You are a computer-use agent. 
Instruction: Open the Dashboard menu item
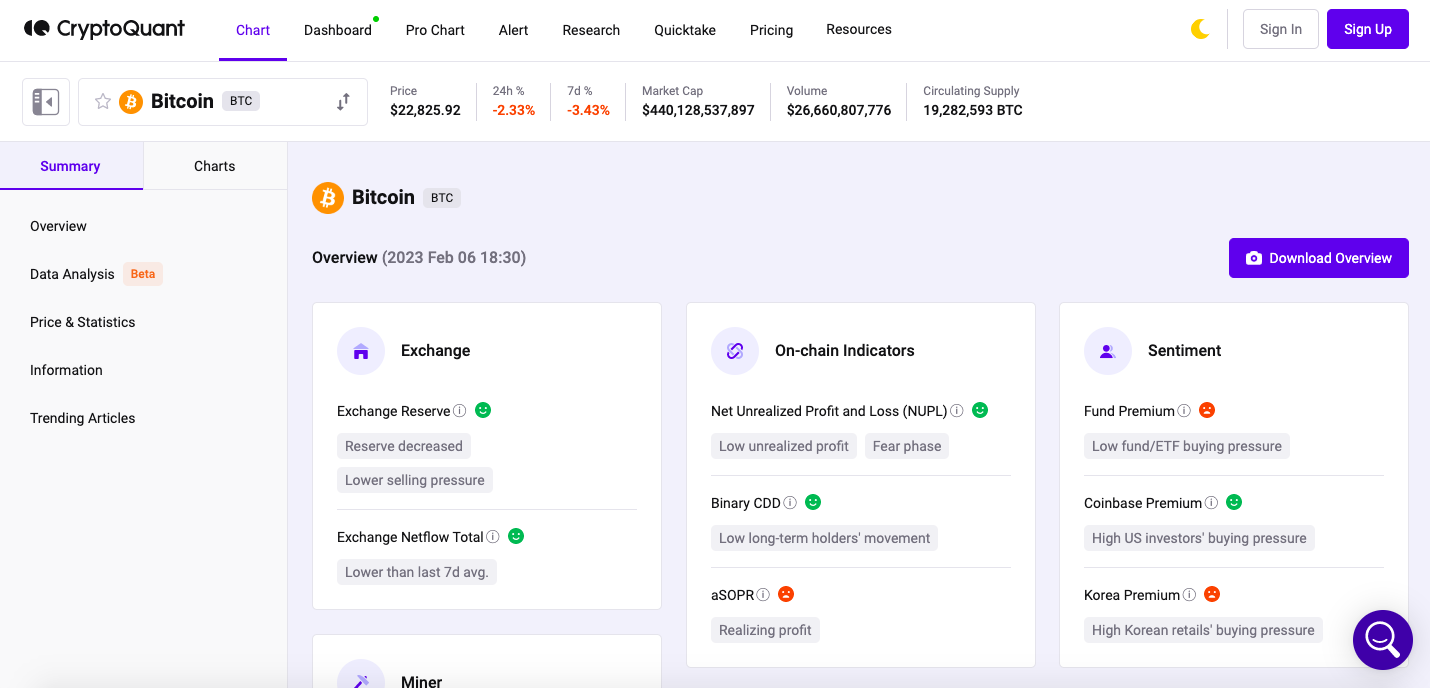pos(337,30)
